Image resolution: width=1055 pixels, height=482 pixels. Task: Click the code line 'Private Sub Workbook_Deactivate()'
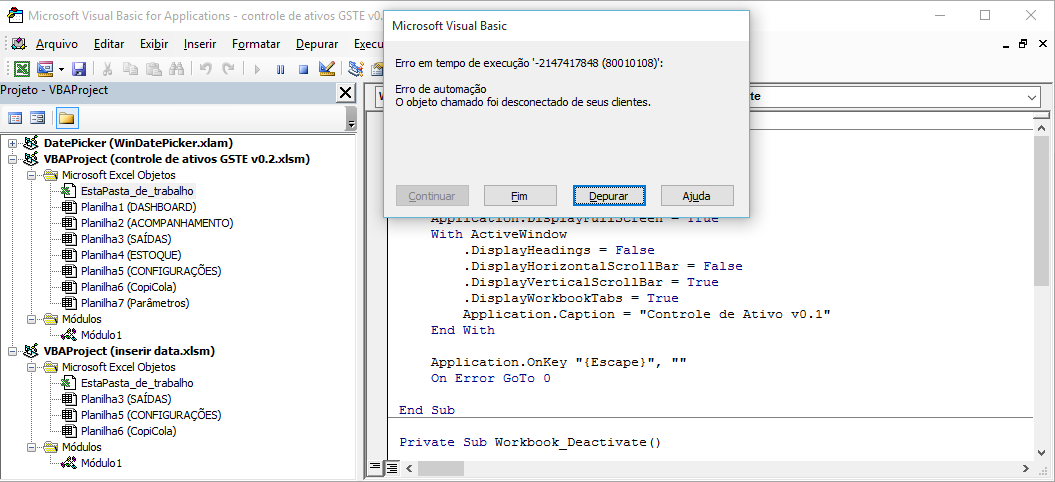[530, 442]
